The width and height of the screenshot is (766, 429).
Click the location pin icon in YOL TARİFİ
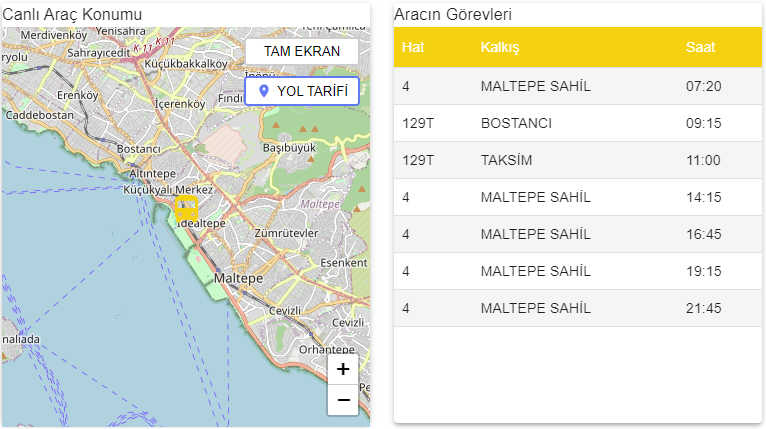click(264, 91)
